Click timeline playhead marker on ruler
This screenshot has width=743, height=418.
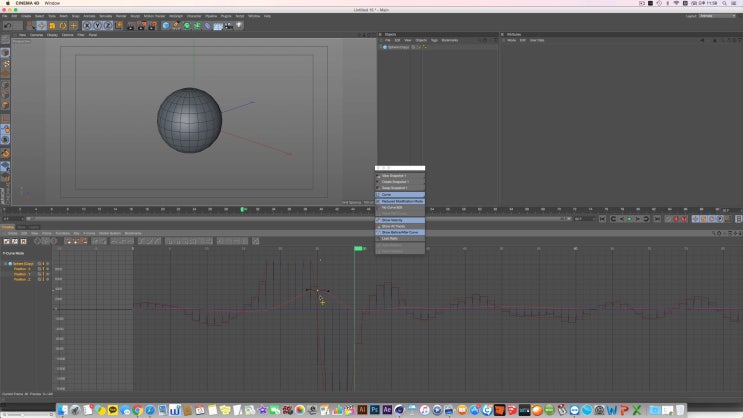243,209
